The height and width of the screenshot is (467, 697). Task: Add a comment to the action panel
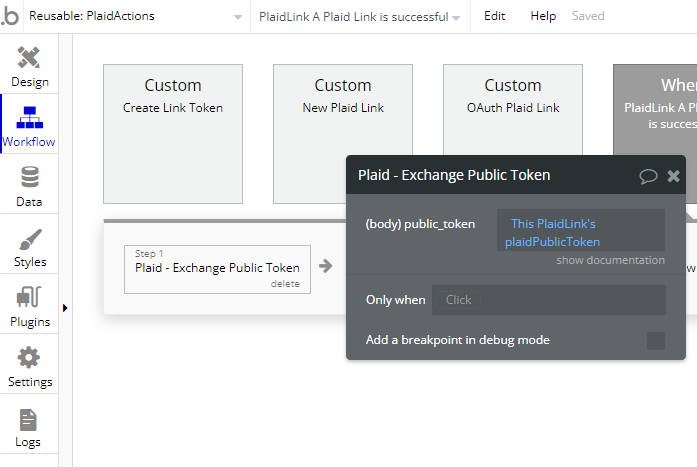(x=648, y=176)
